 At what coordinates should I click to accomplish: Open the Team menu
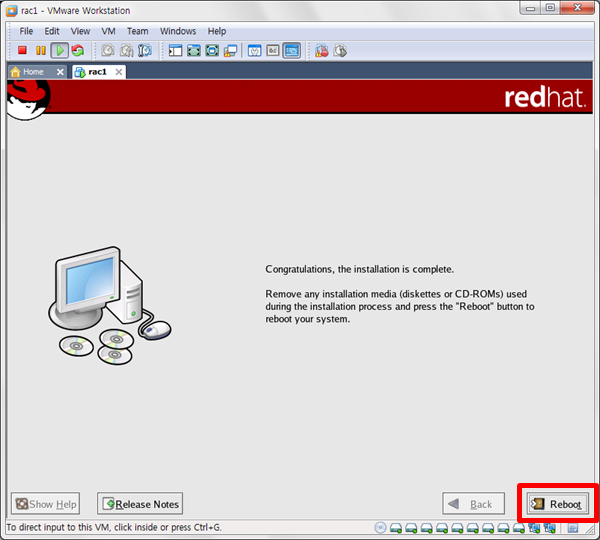point(137,31)
